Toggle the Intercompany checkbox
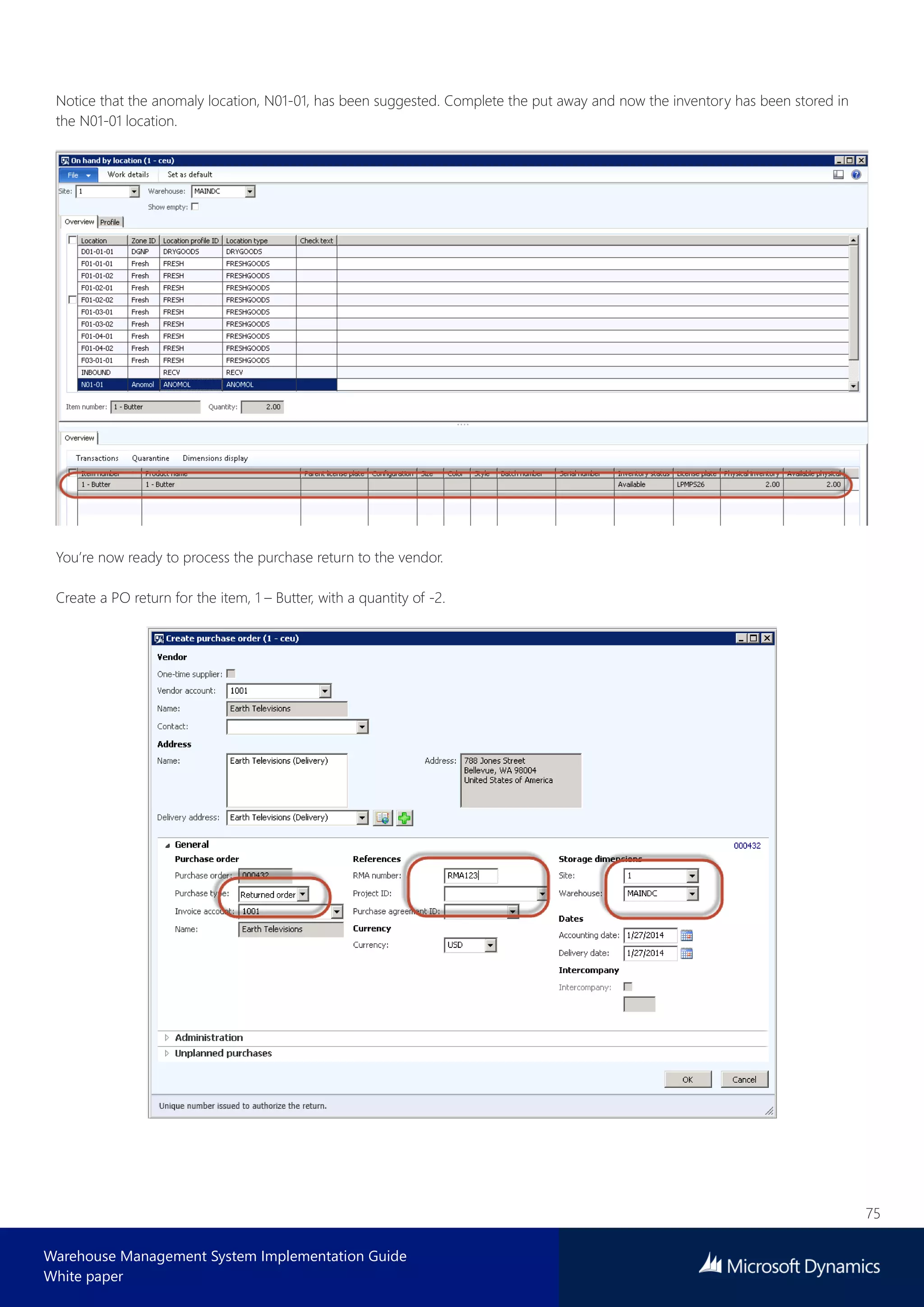Image resolution: width=924 pixels, height=1307 pixels. pyautogui.click(x=628, y=987)
